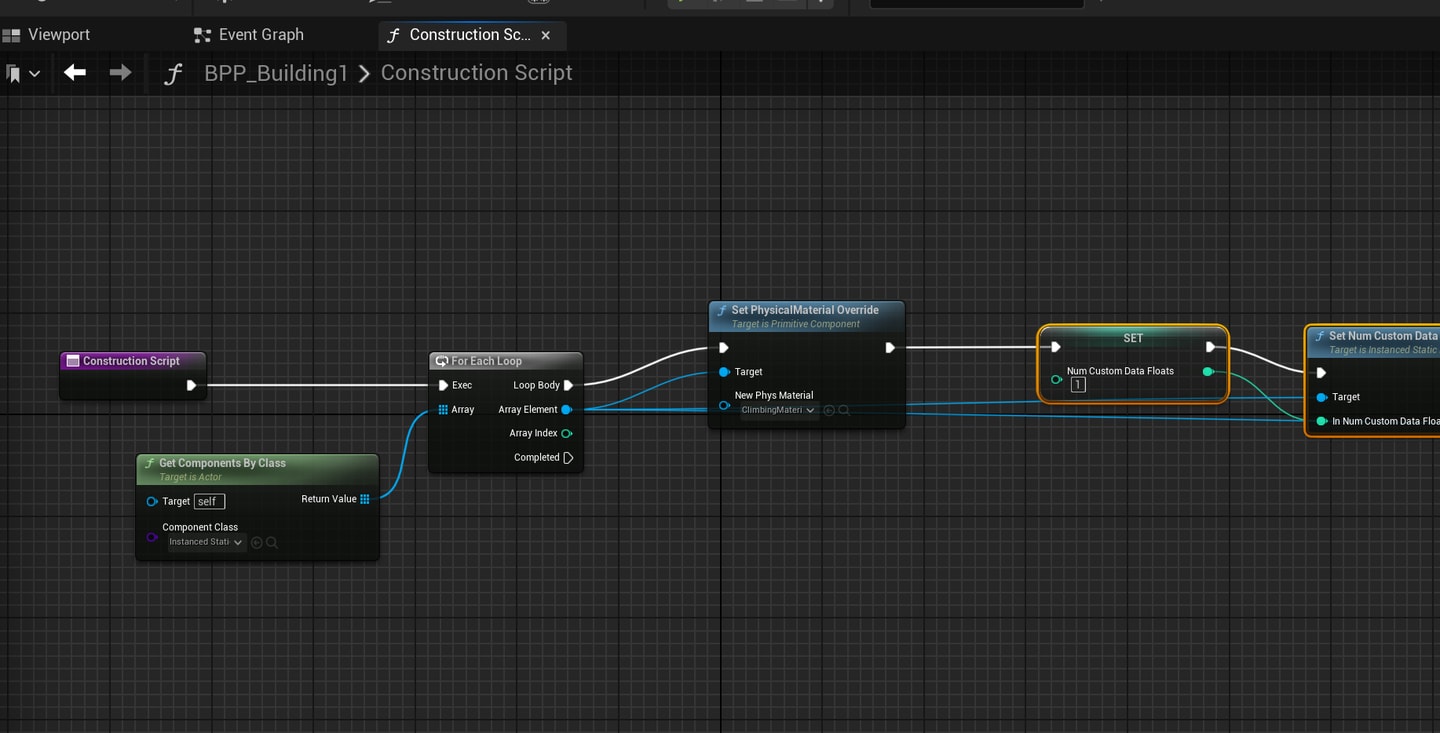The image size is (1440, 733).
Task: Go forward with the right arrow
Action: [120, 72]
